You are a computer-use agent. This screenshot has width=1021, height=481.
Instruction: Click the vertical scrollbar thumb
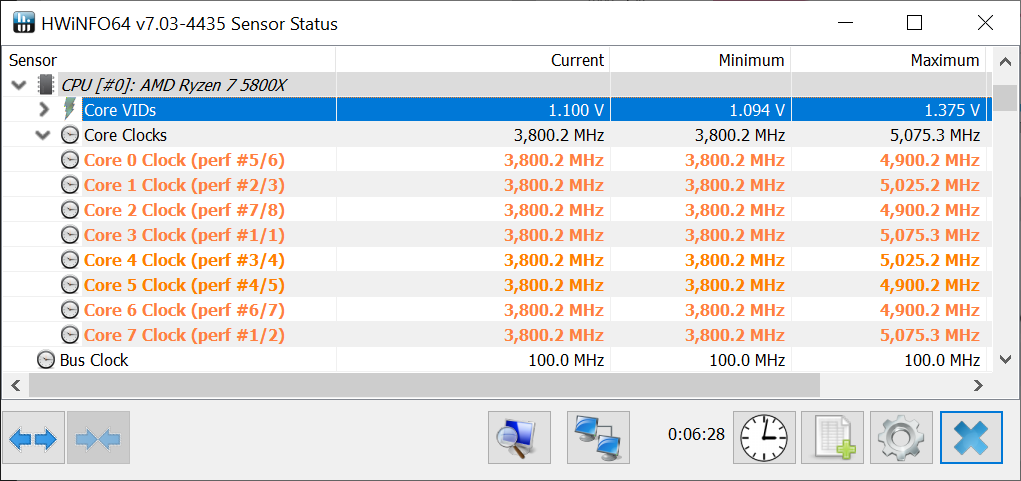[1005, 98]
